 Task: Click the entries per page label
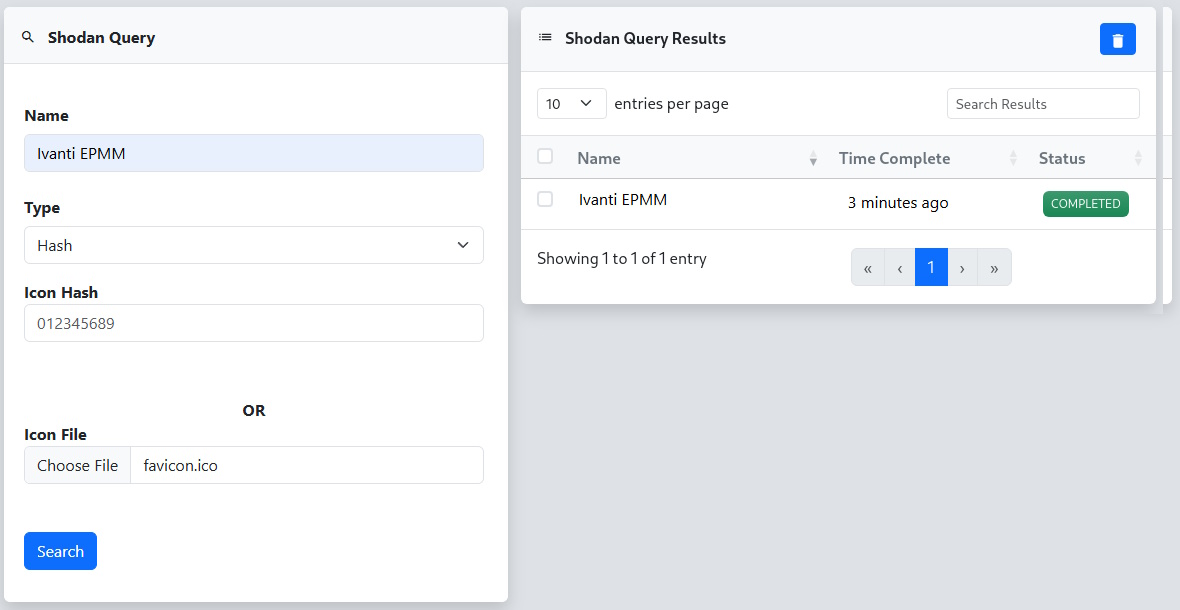click(671, 104)
